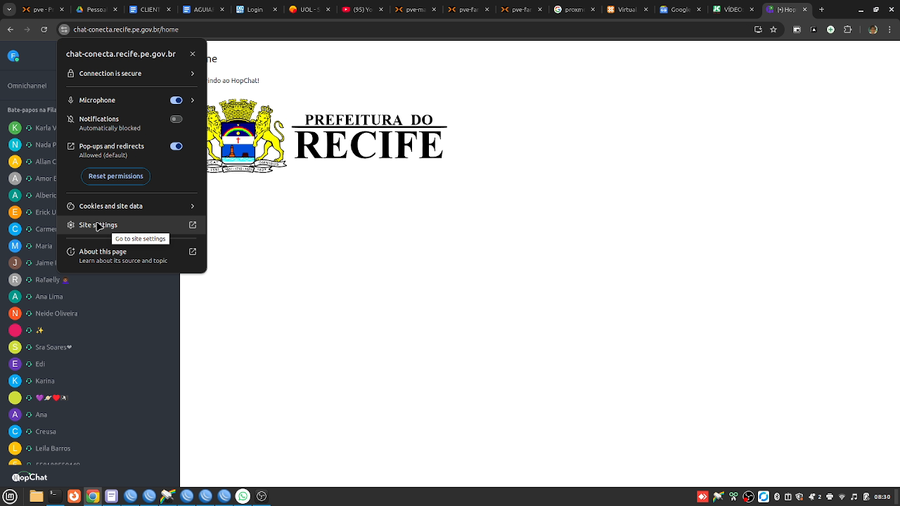Open chat with Karina
The height and width of the screenshot is (506, 900).
92,381
